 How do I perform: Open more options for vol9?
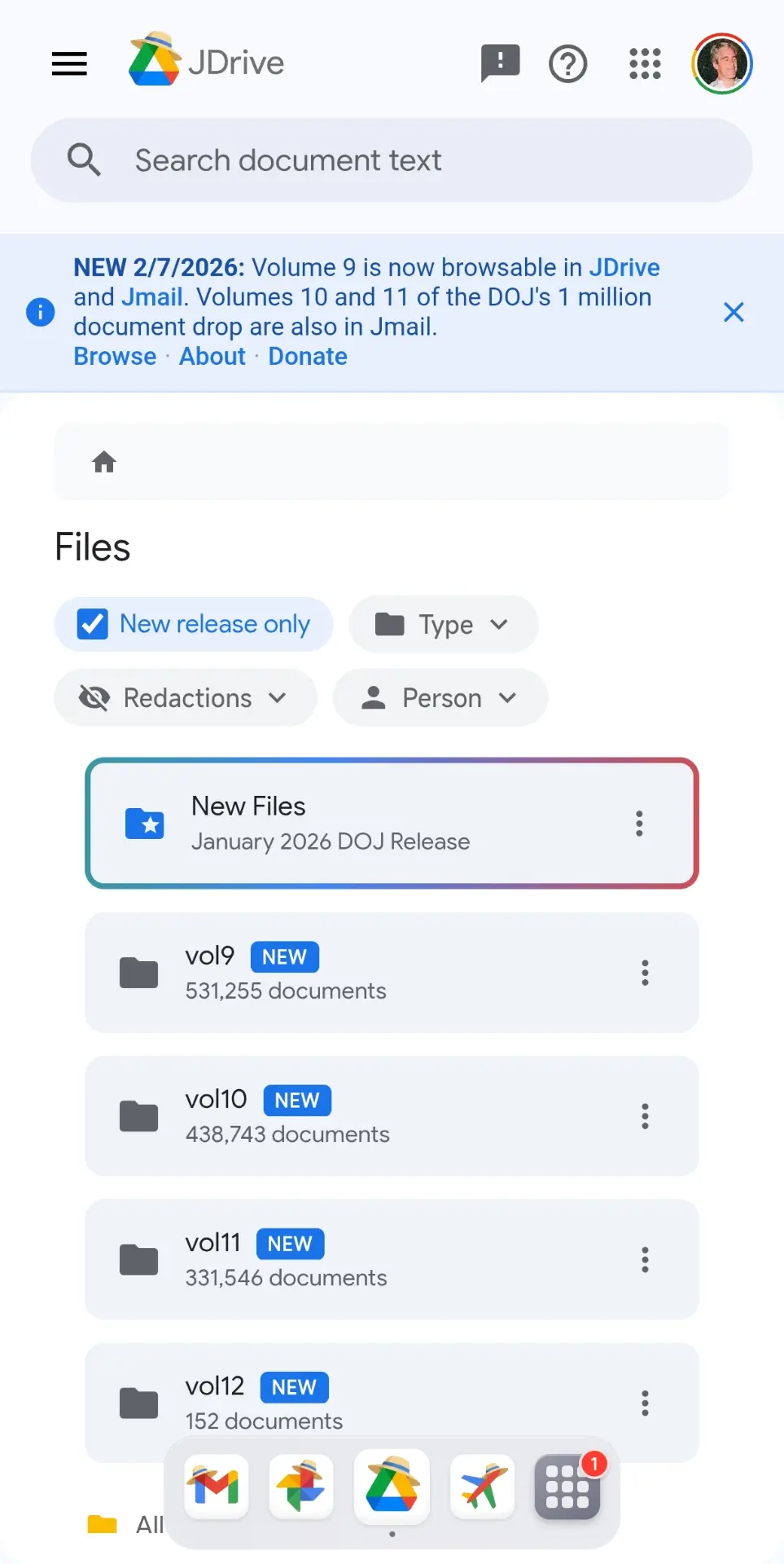coord(645,973)
